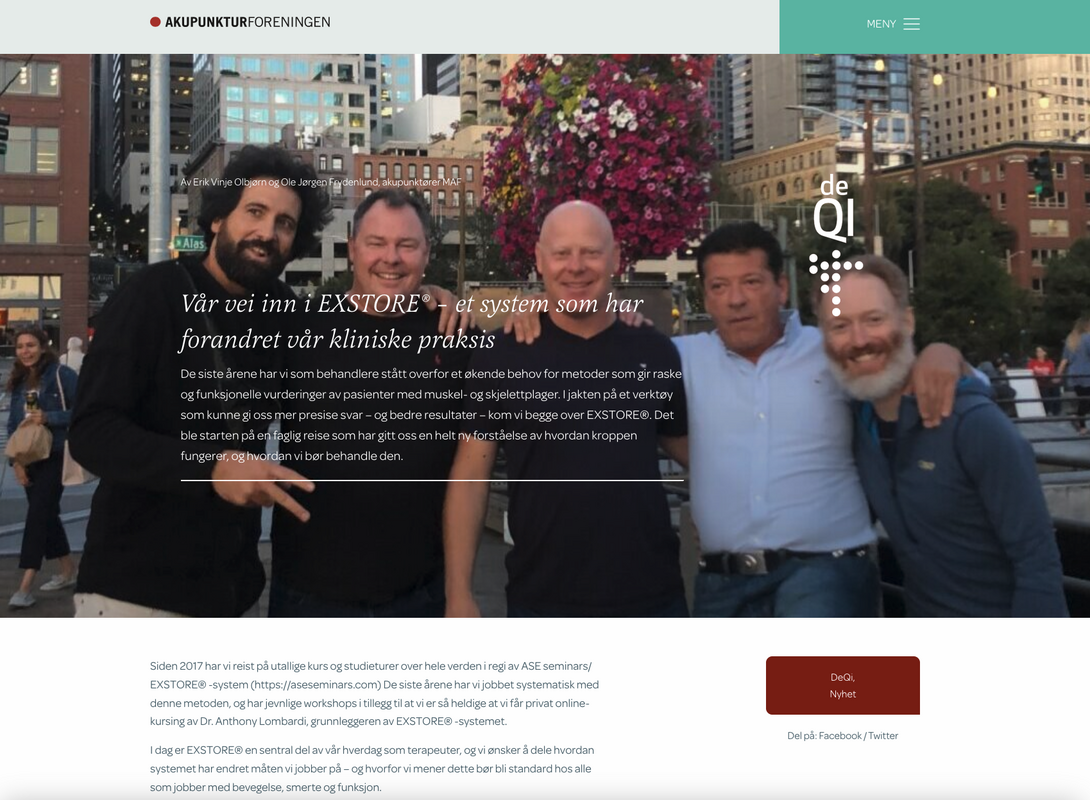Share article via Facebook link

click(840, 735)
